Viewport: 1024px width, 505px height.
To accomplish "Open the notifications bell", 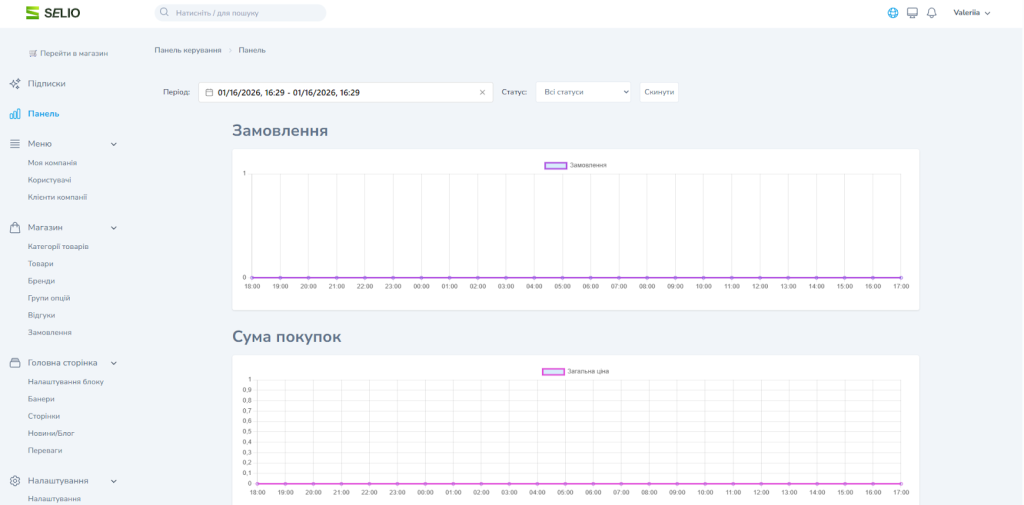I will [x=931, y=13].
